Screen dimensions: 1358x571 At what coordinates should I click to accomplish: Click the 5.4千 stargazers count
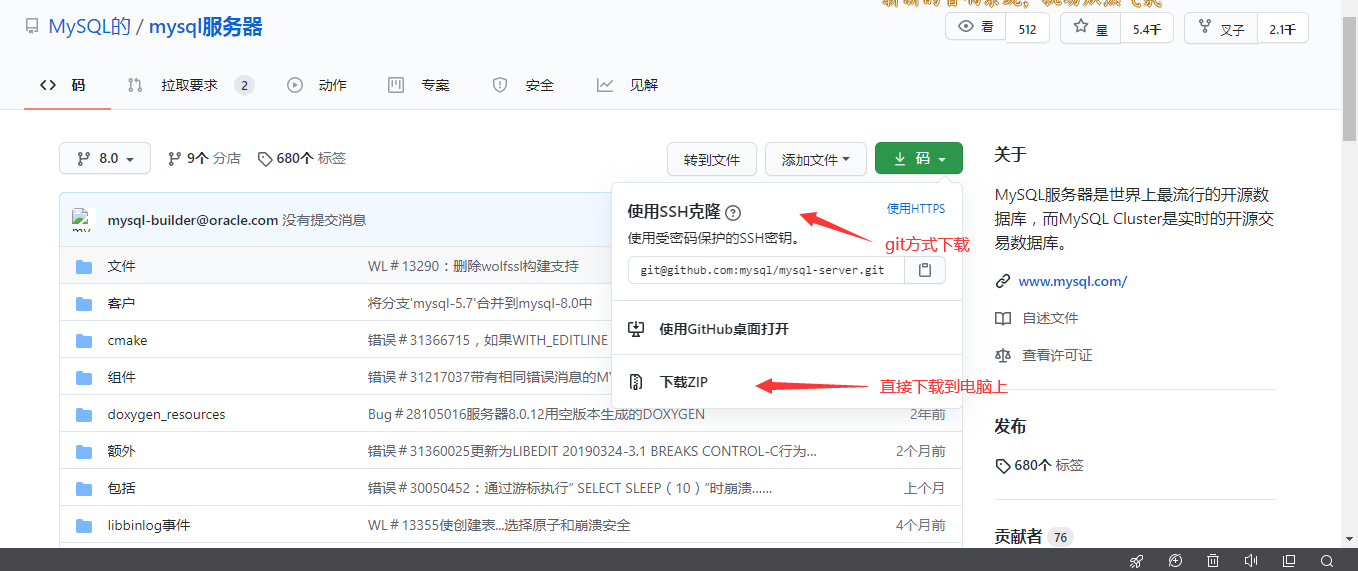click(1147, 29)
